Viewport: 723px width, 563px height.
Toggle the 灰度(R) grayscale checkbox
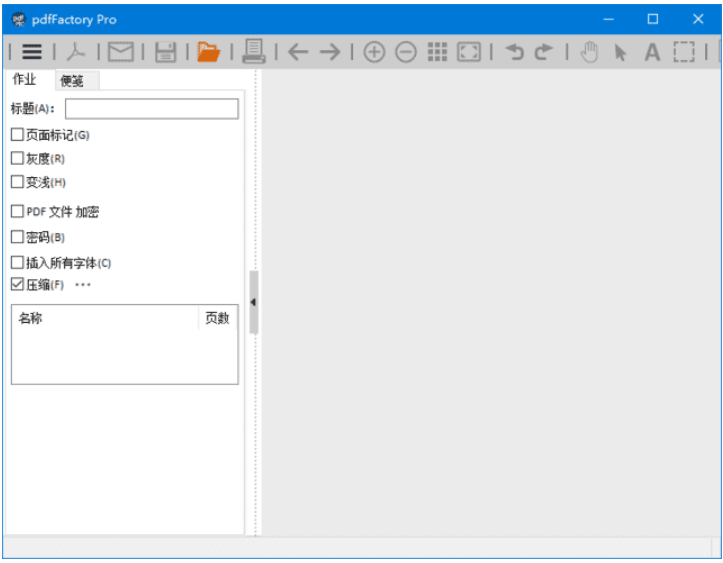17,158
